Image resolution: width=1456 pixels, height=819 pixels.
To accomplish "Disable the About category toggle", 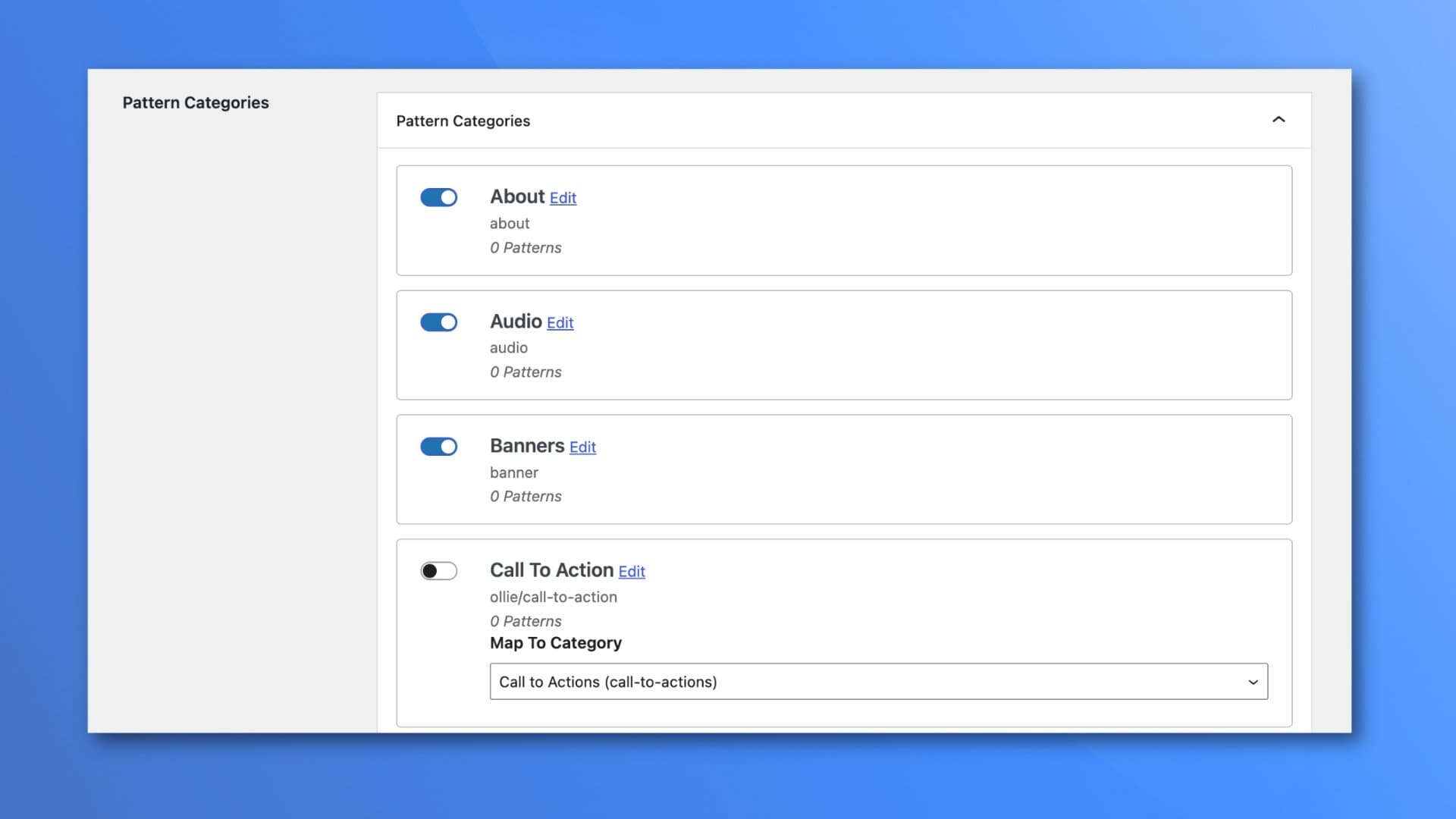I will [439, 197].
